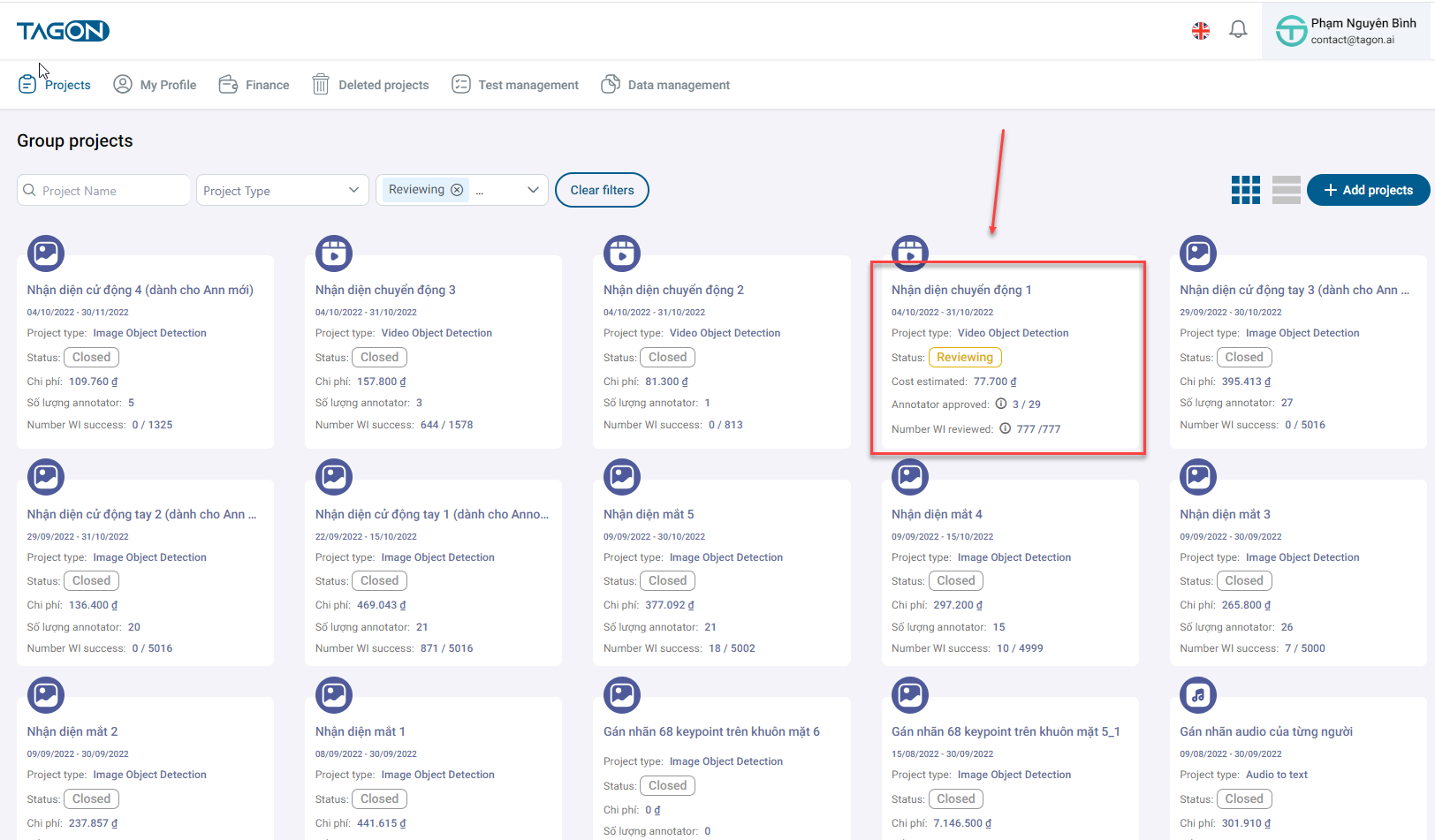Image resolution: width=1435 pixels, height=840 pixels.
Task: Go to the My Profile tab
Action: point(156,85)
